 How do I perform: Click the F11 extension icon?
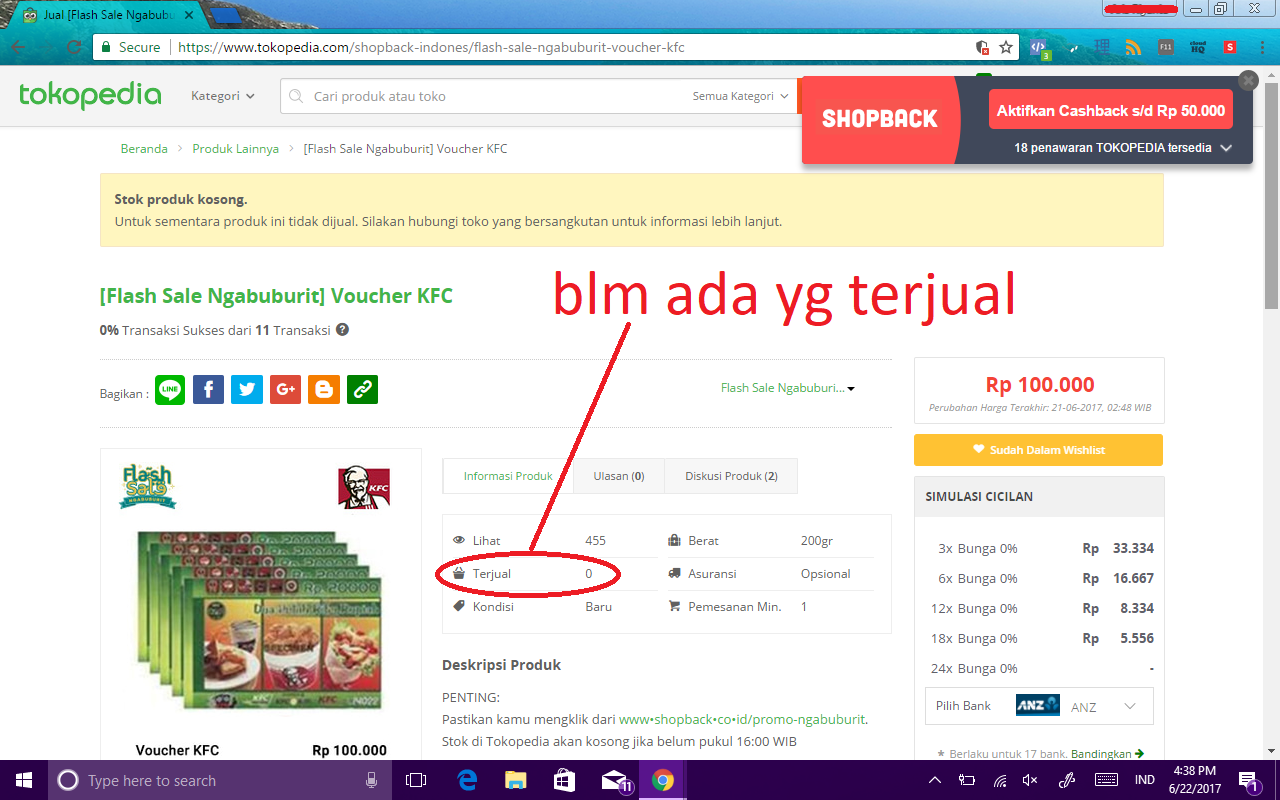coord(1166,47)
